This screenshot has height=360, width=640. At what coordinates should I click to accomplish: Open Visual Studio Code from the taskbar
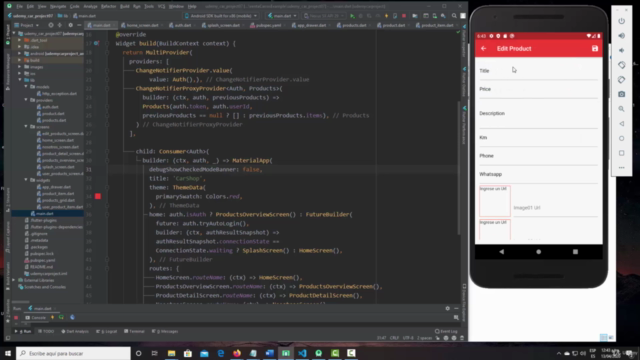(302, 353)
